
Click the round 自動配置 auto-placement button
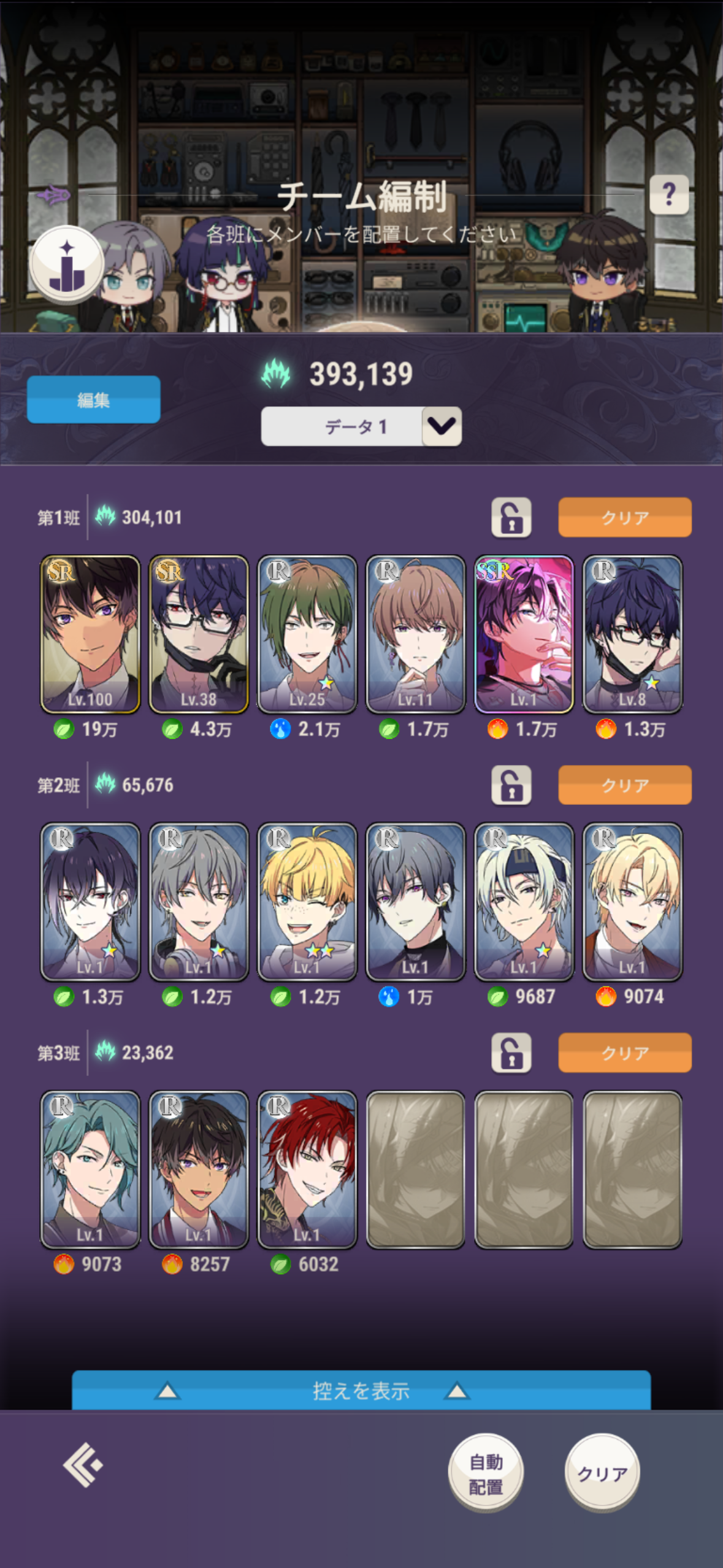point(486,1473)
